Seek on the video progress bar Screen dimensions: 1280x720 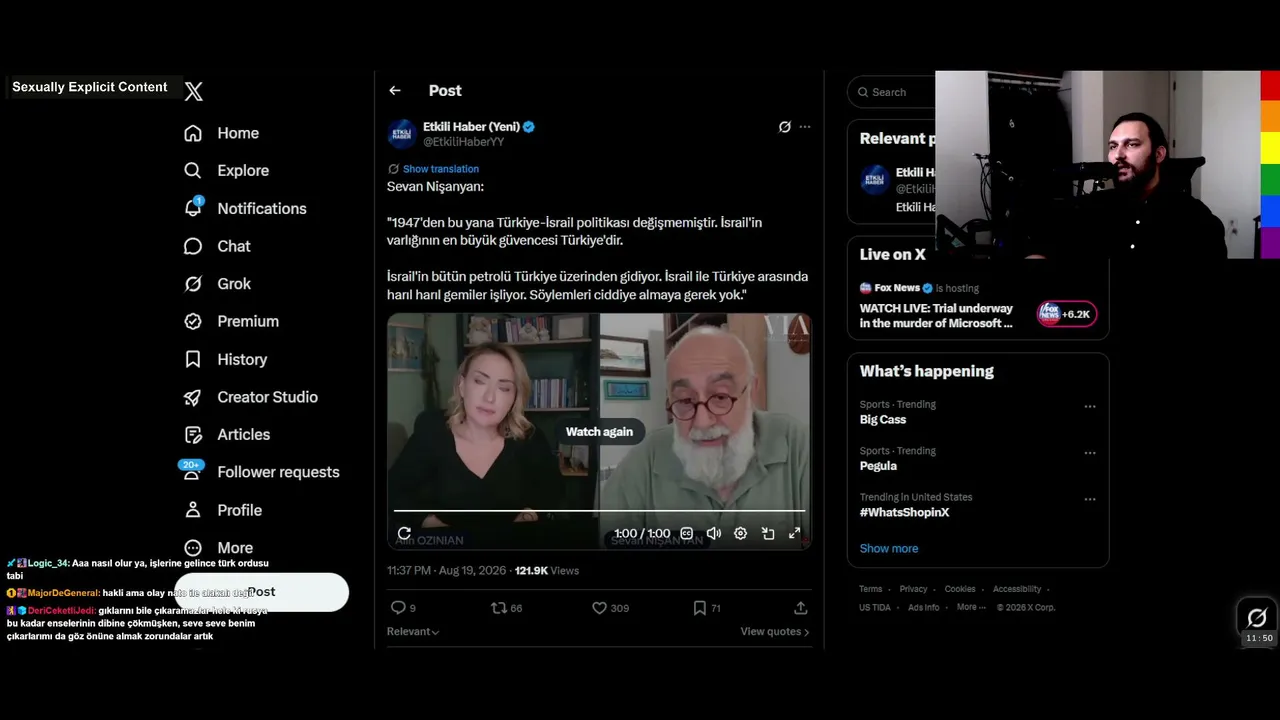[x=599, y=511]
